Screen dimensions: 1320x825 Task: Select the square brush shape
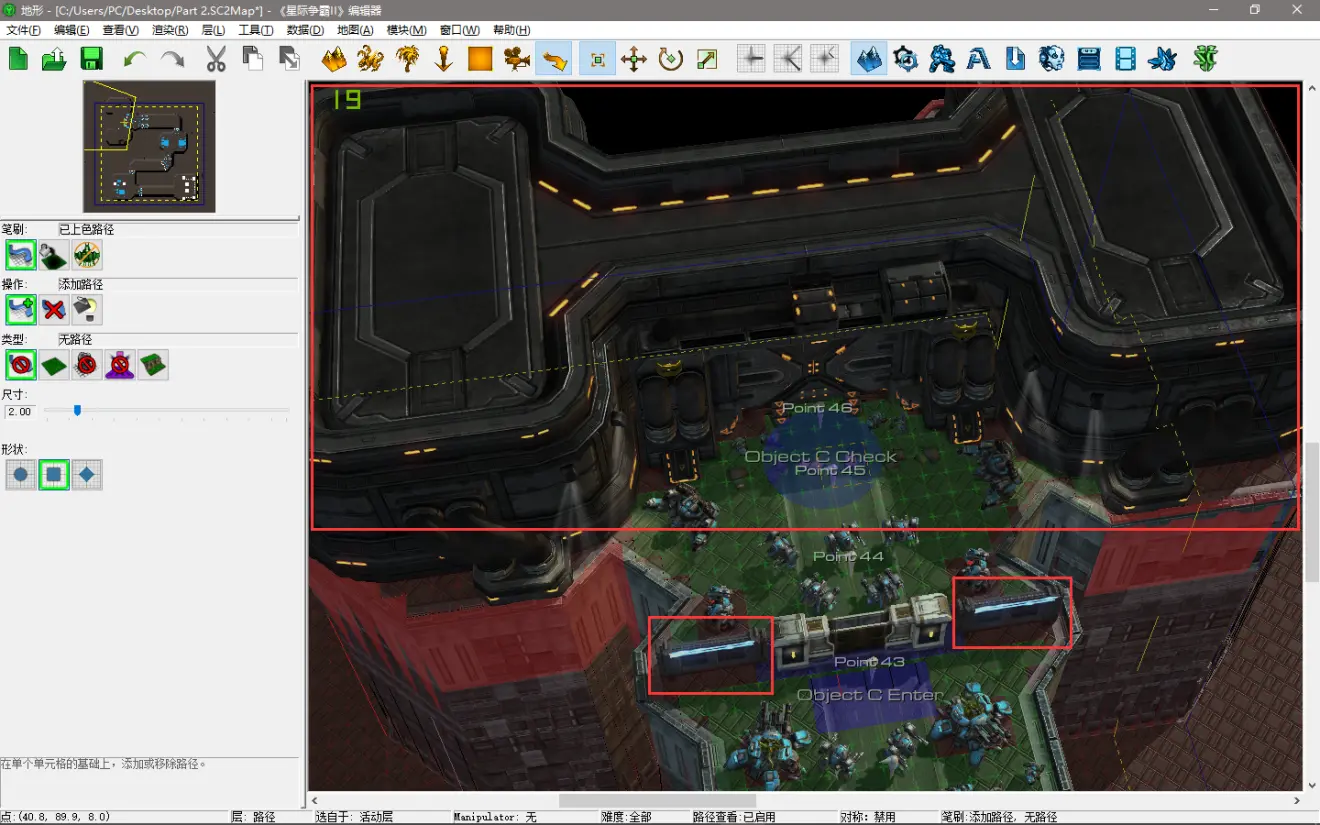[53, 474]
